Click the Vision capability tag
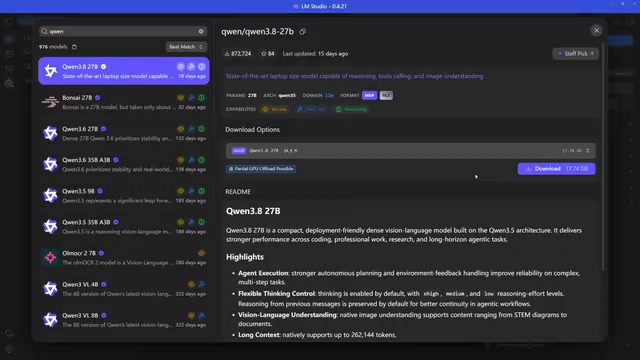 point(275,109)
